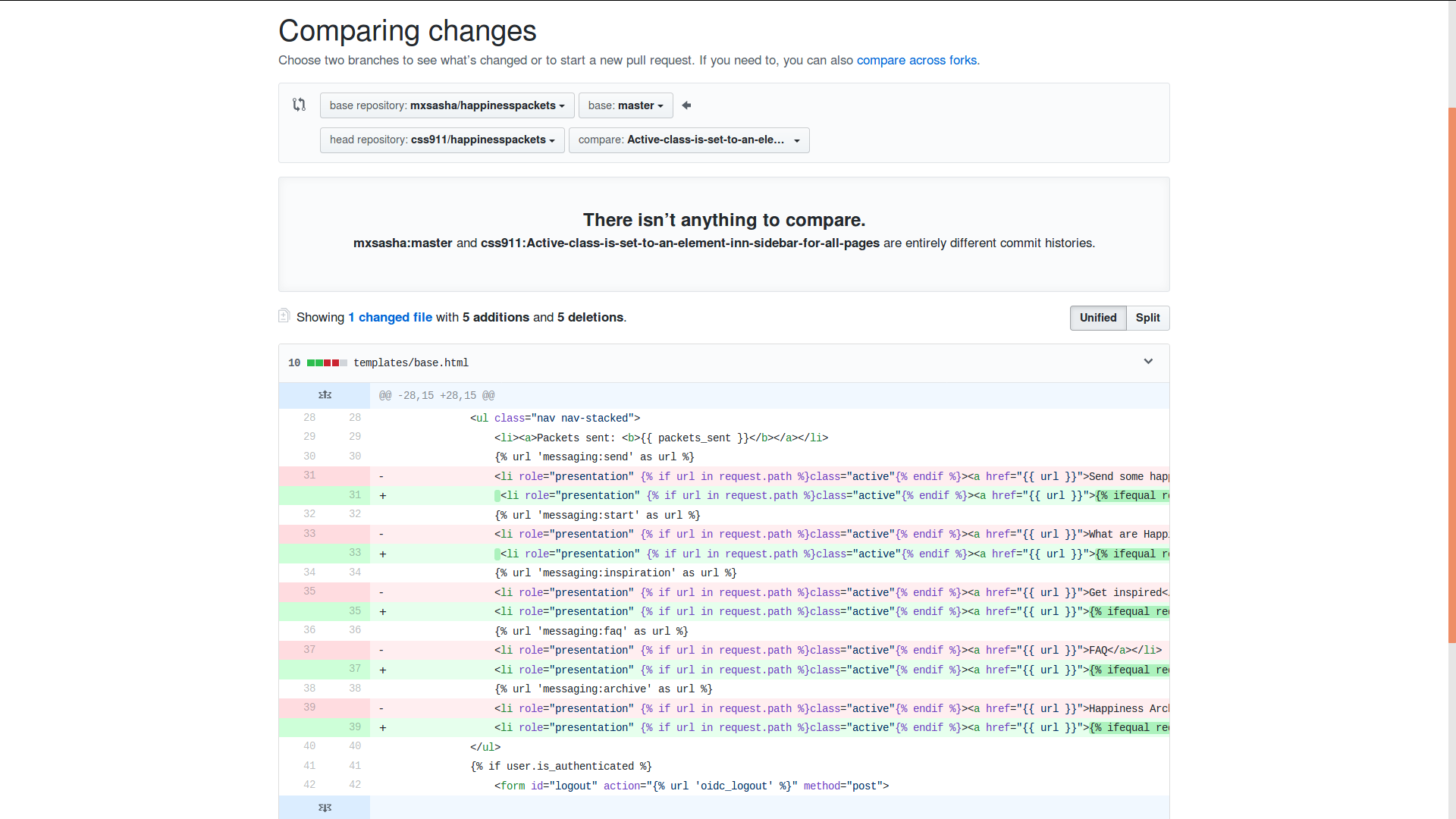Click the @@ -28,15 +28,15 @@ hunk header
The width and height of the screenshot is (1456, 819).
tap(437, 395)
